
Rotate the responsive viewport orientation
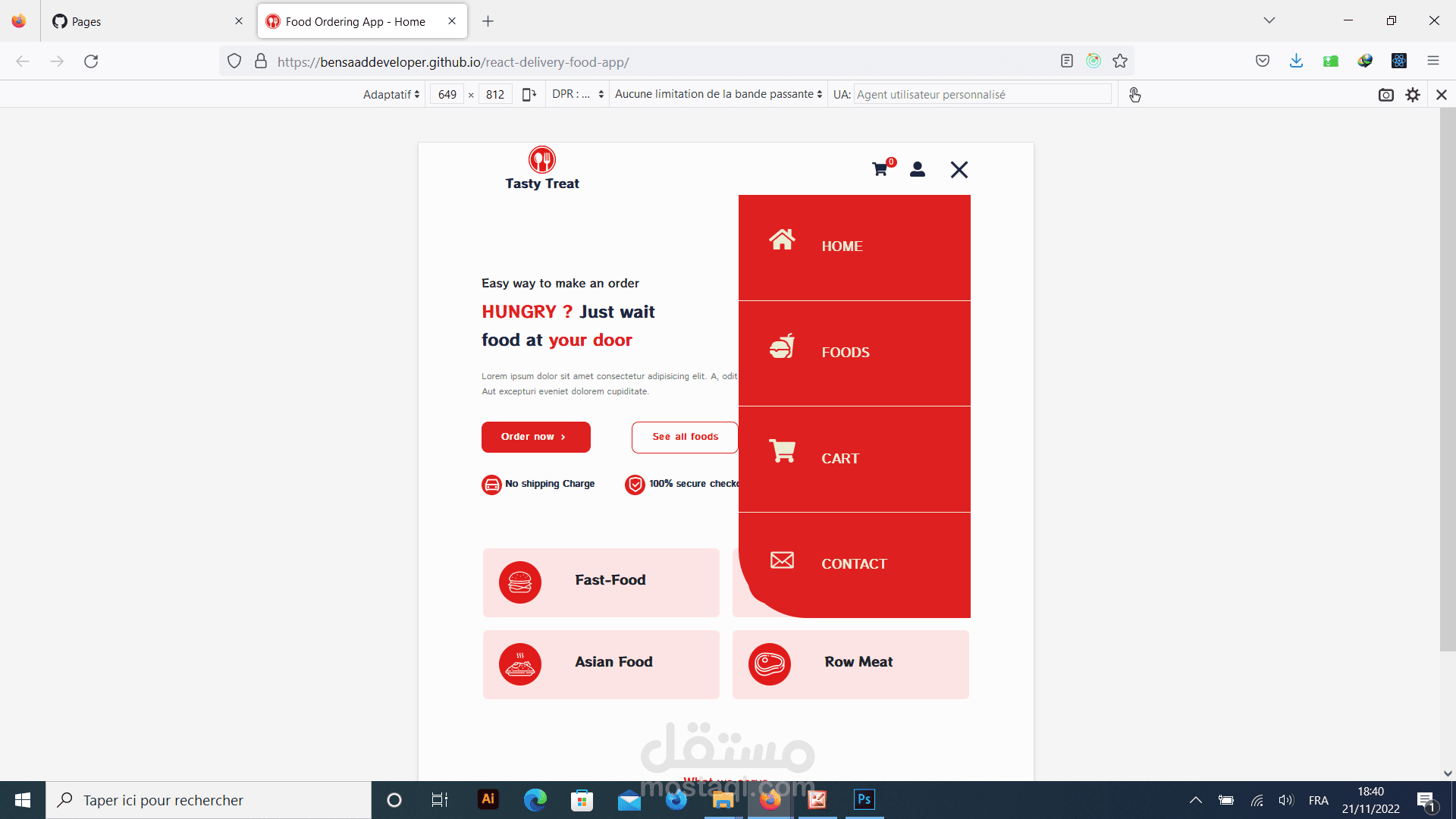click(529, 94)
